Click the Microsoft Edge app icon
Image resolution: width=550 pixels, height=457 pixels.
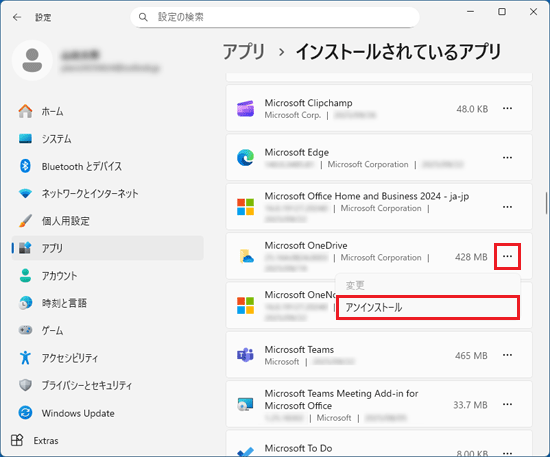(246, 157)
